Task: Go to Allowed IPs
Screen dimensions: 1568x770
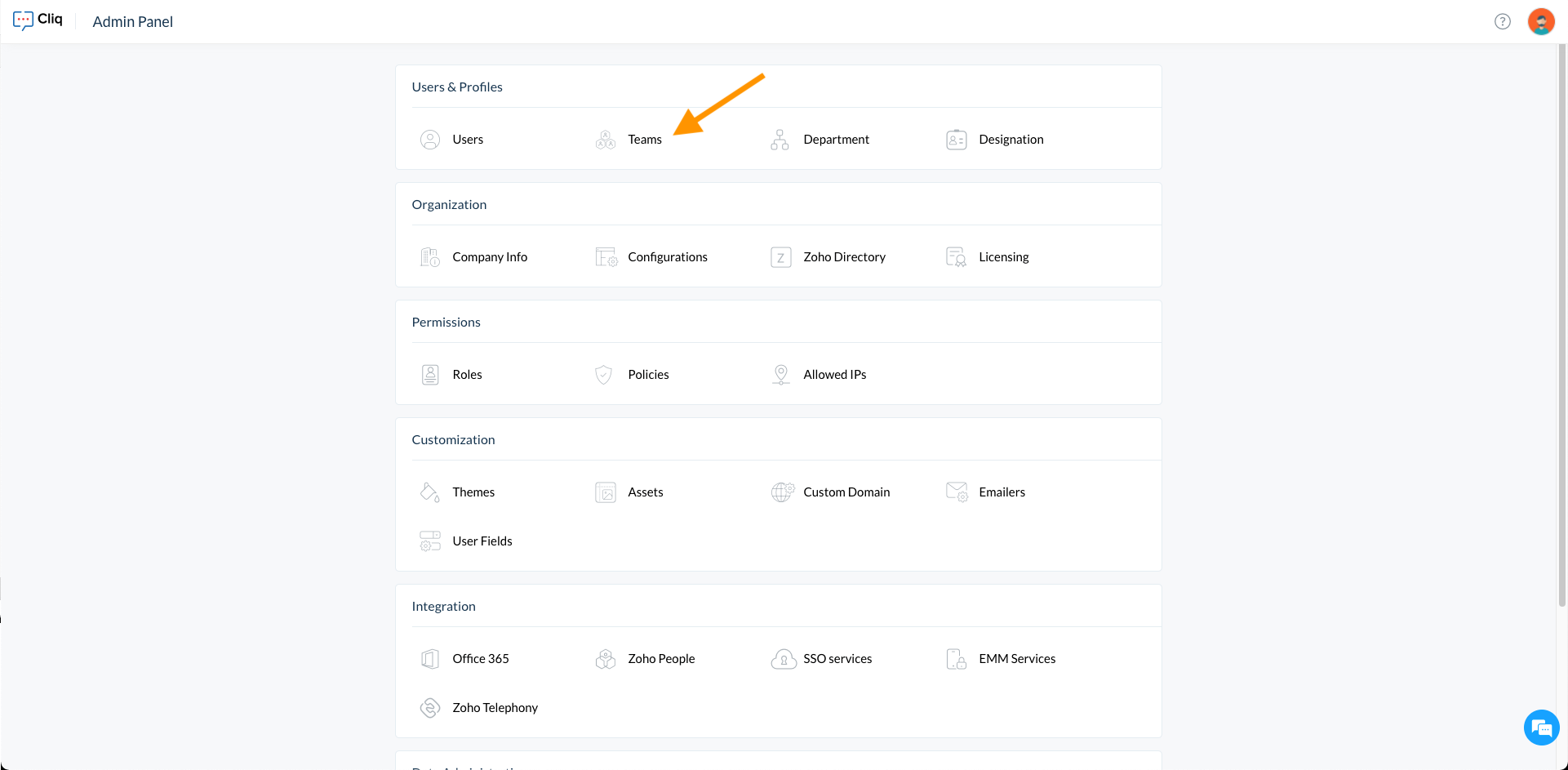Action: point(835,375)
